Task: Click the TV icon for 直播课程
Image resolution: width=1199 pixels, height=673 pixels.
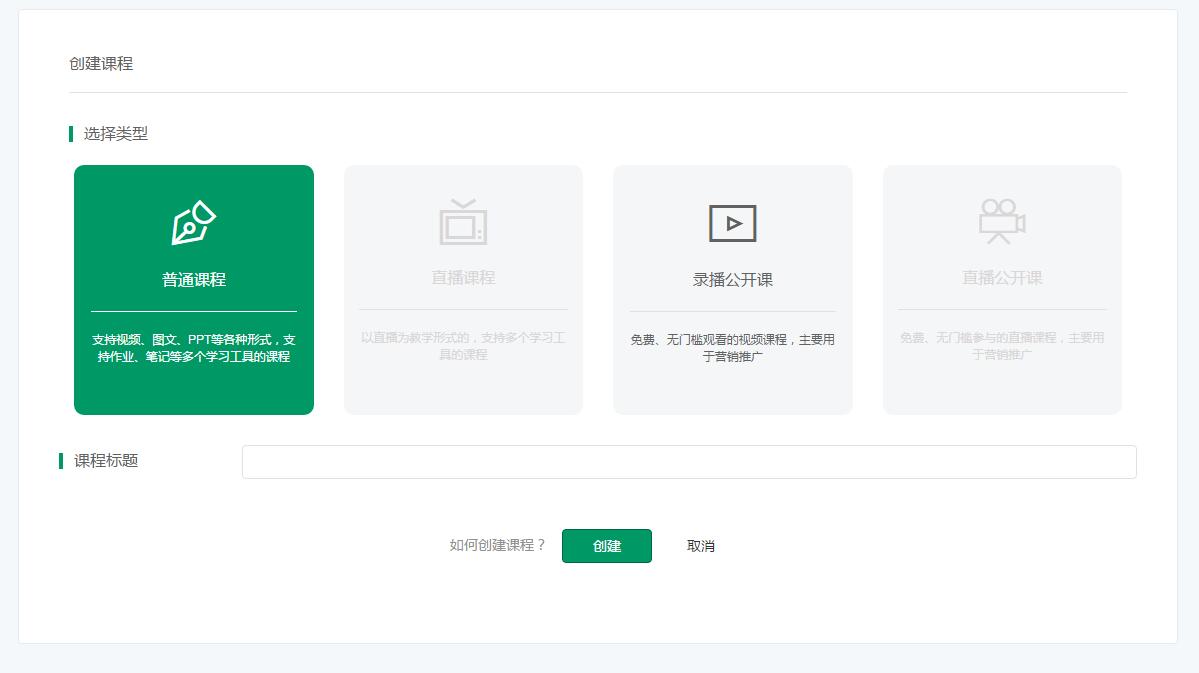Action: (463, 222)
